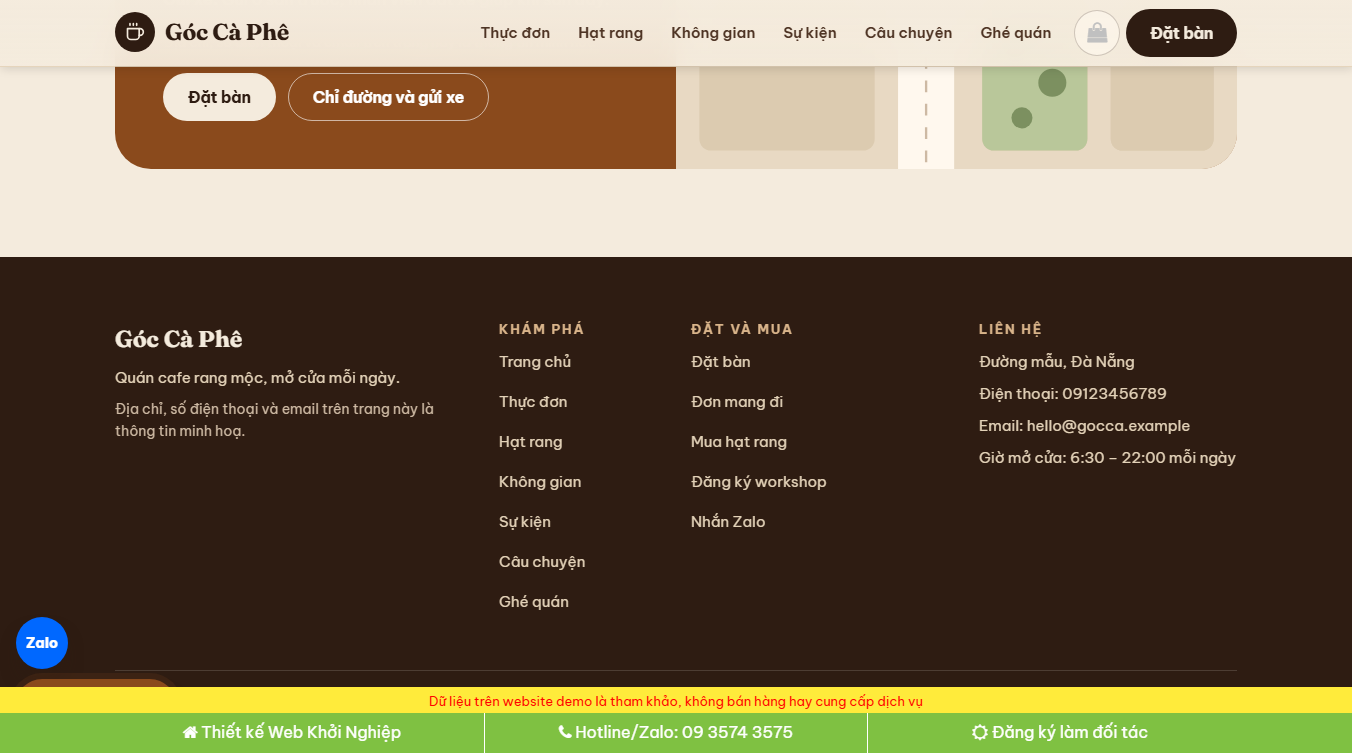Open Đặt bàn link in the footer
Viewport: 1352px width, 753px height.
[x=721, y=362]
